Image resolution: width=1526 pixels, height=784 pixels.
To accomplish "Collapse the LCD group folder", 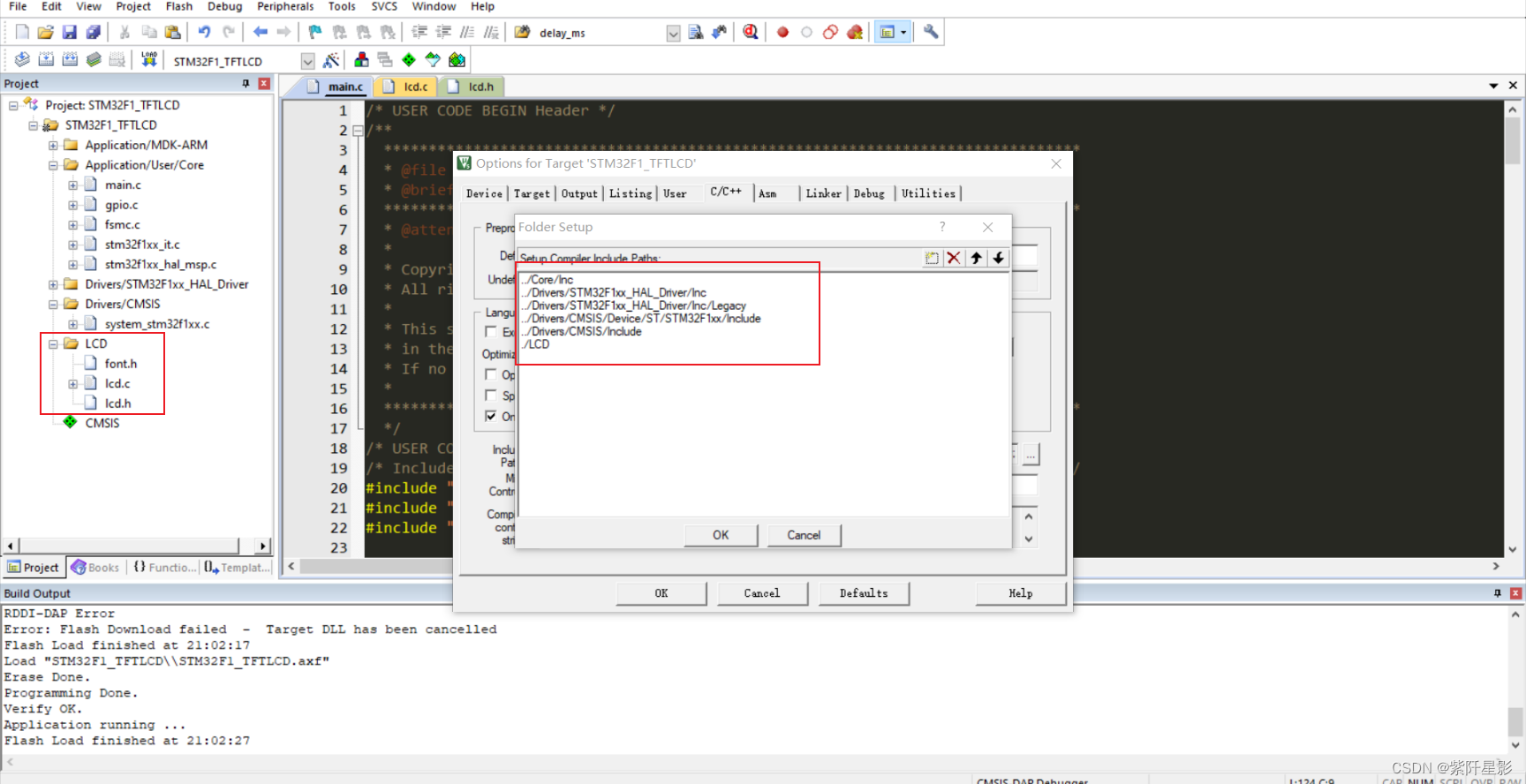I will 53,343.
